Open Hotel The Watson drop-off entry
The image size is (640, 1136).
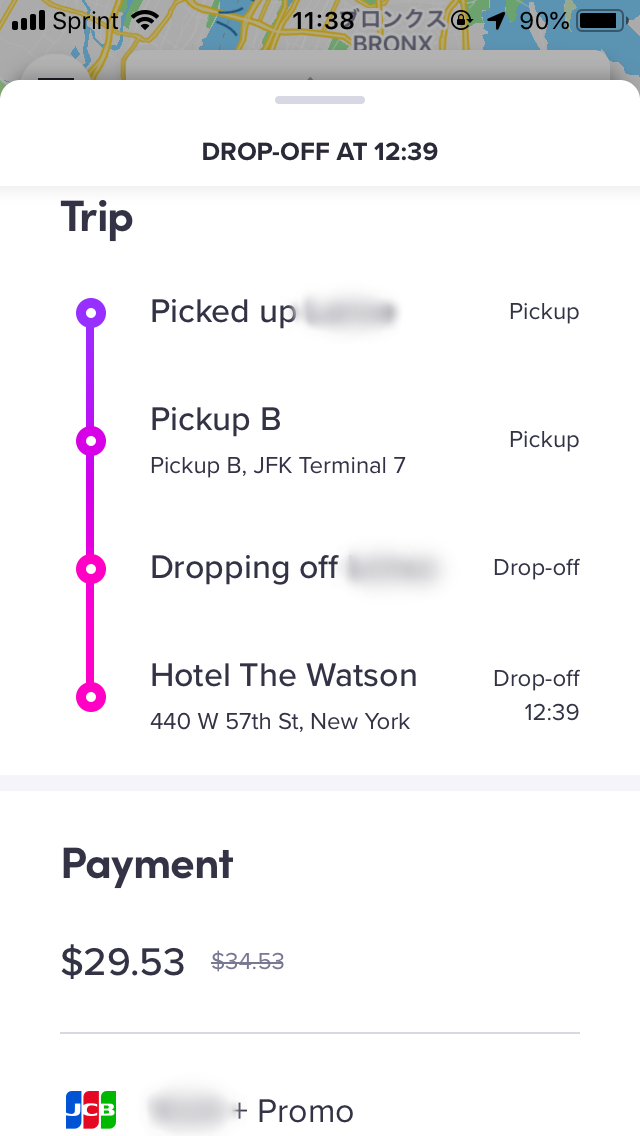(x=320, y=697)
